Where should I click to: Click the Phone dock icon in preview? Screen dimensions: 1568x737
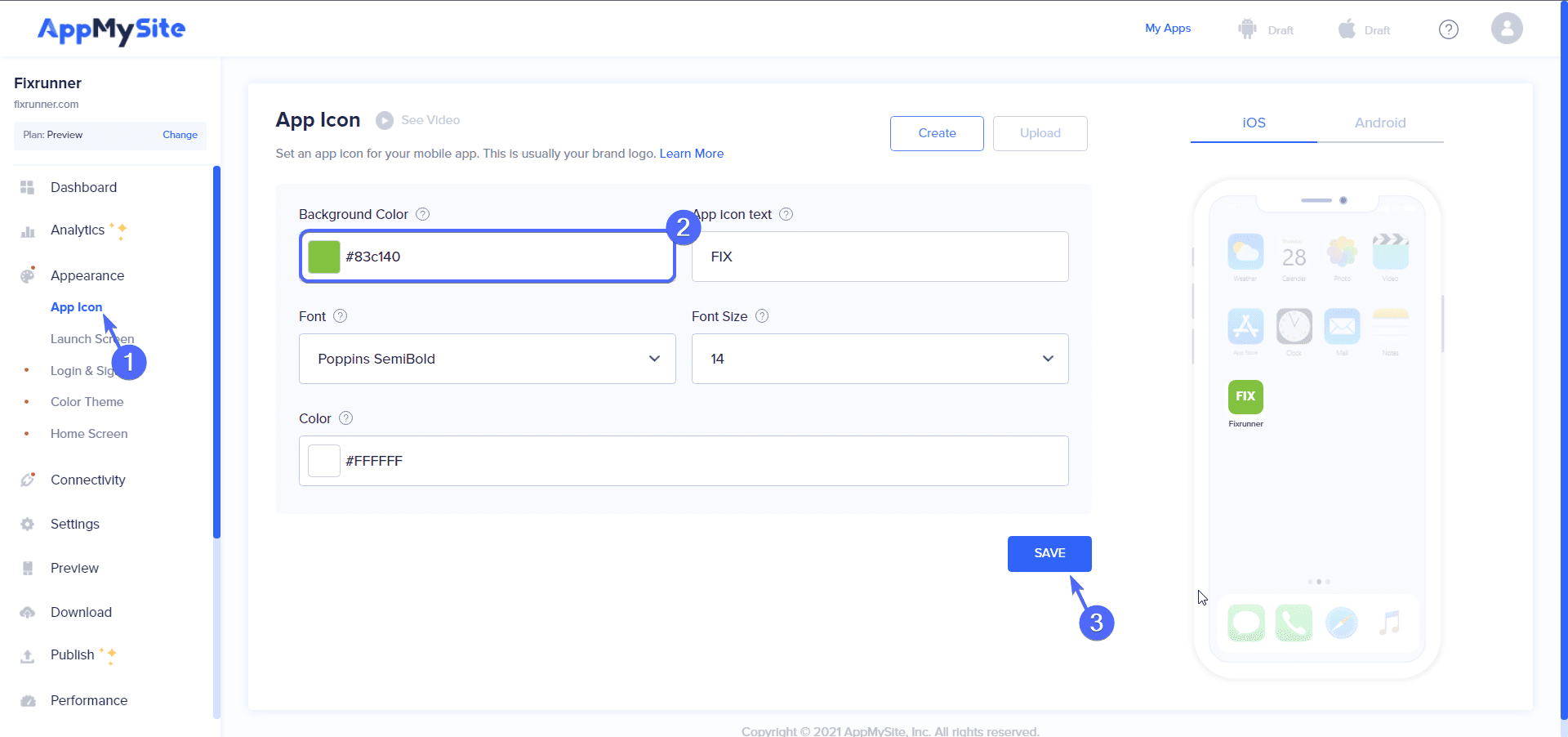click(1294, 623)
